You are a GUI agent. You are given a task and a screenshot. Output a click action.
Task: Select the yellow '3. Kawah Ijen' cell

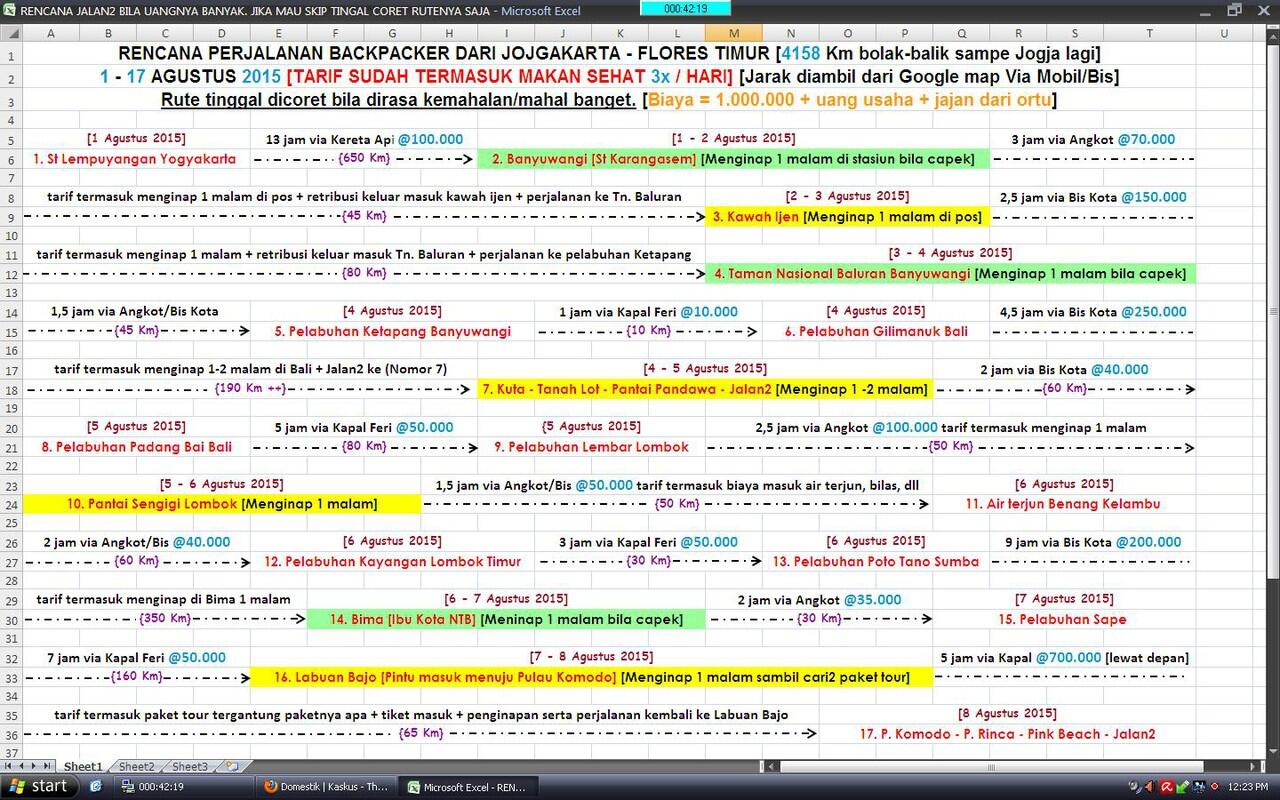tap(847, 217)
